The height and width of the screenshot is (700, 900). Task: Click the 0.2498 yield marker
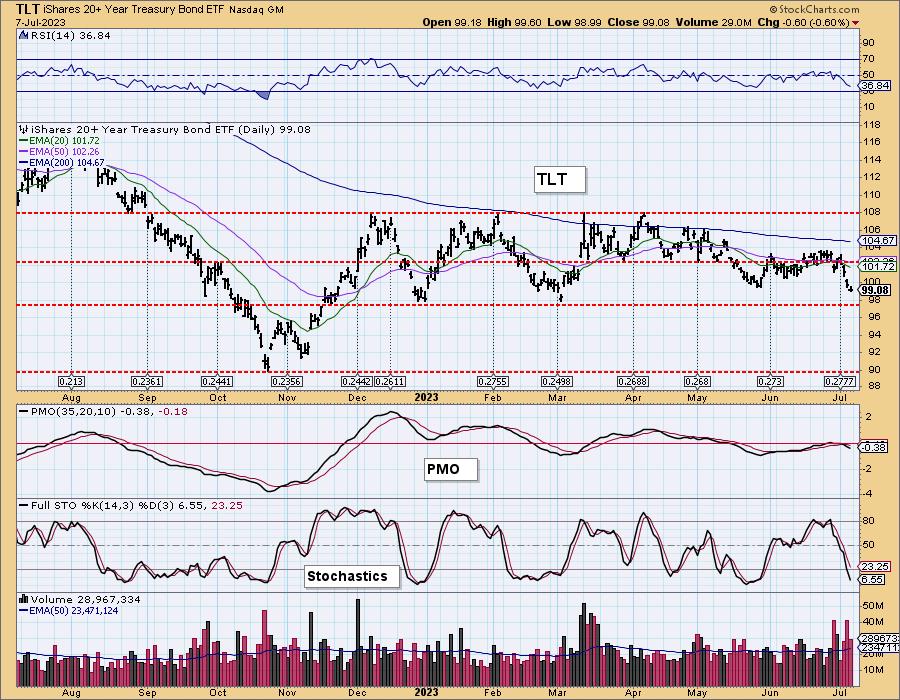point(557,382)
